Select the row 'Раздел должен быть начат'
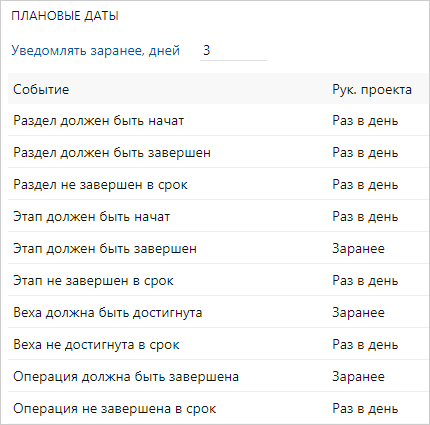 point(218,120)
